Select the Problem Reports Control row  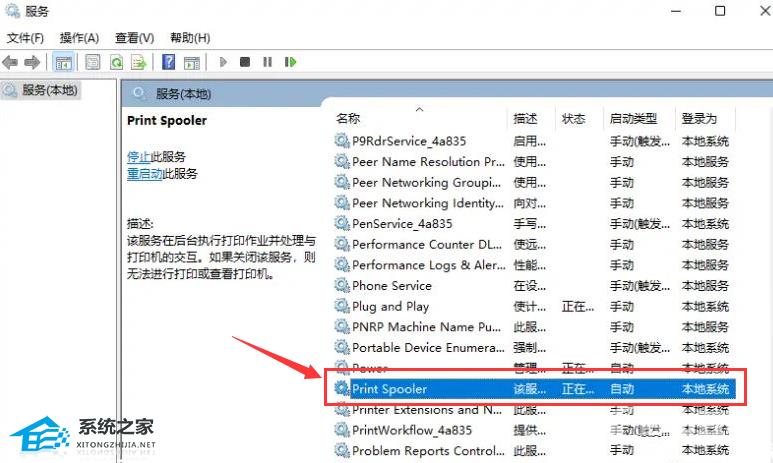pos(534,451)
